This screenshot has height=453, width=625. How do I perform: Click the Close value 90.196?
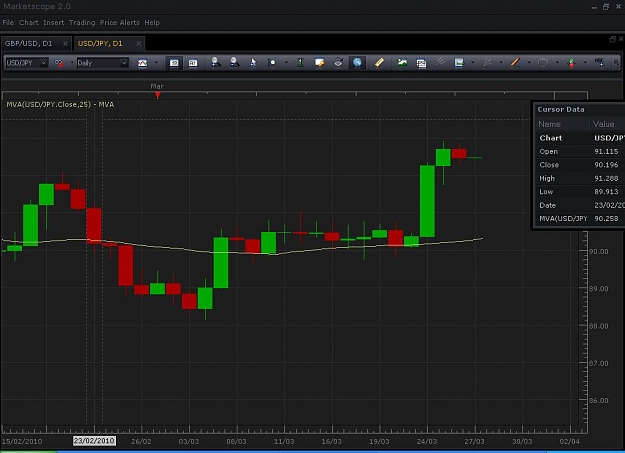pos(606,165)
